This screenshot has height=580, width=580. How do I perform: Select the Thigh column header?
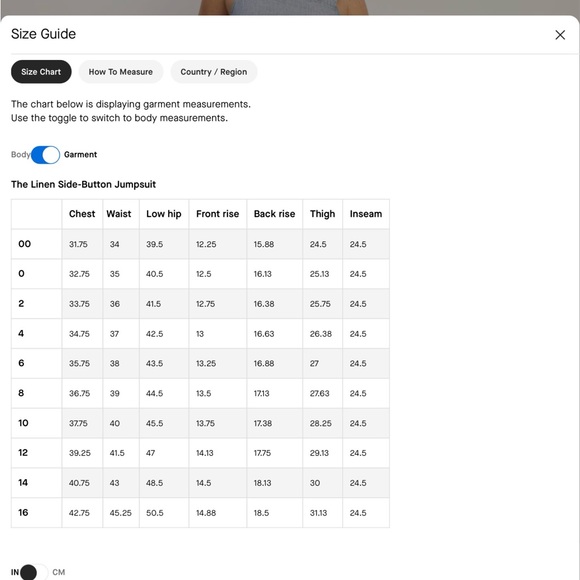[x=323, y=214]
